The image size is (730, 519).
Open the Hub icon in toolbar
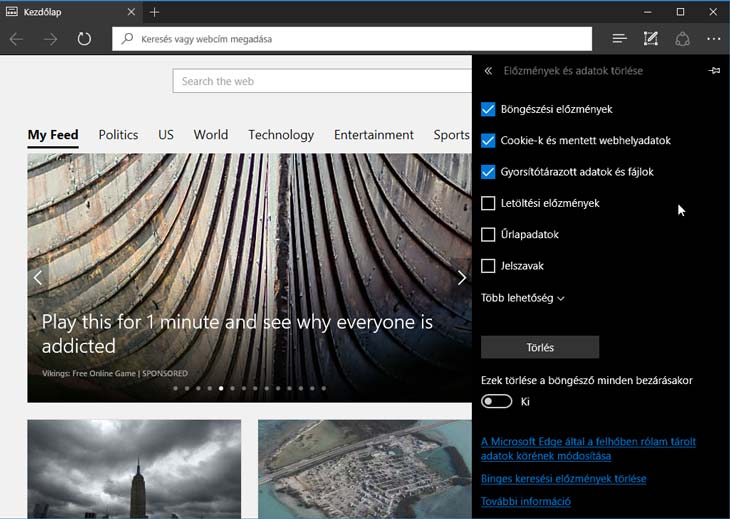point(619,39)
